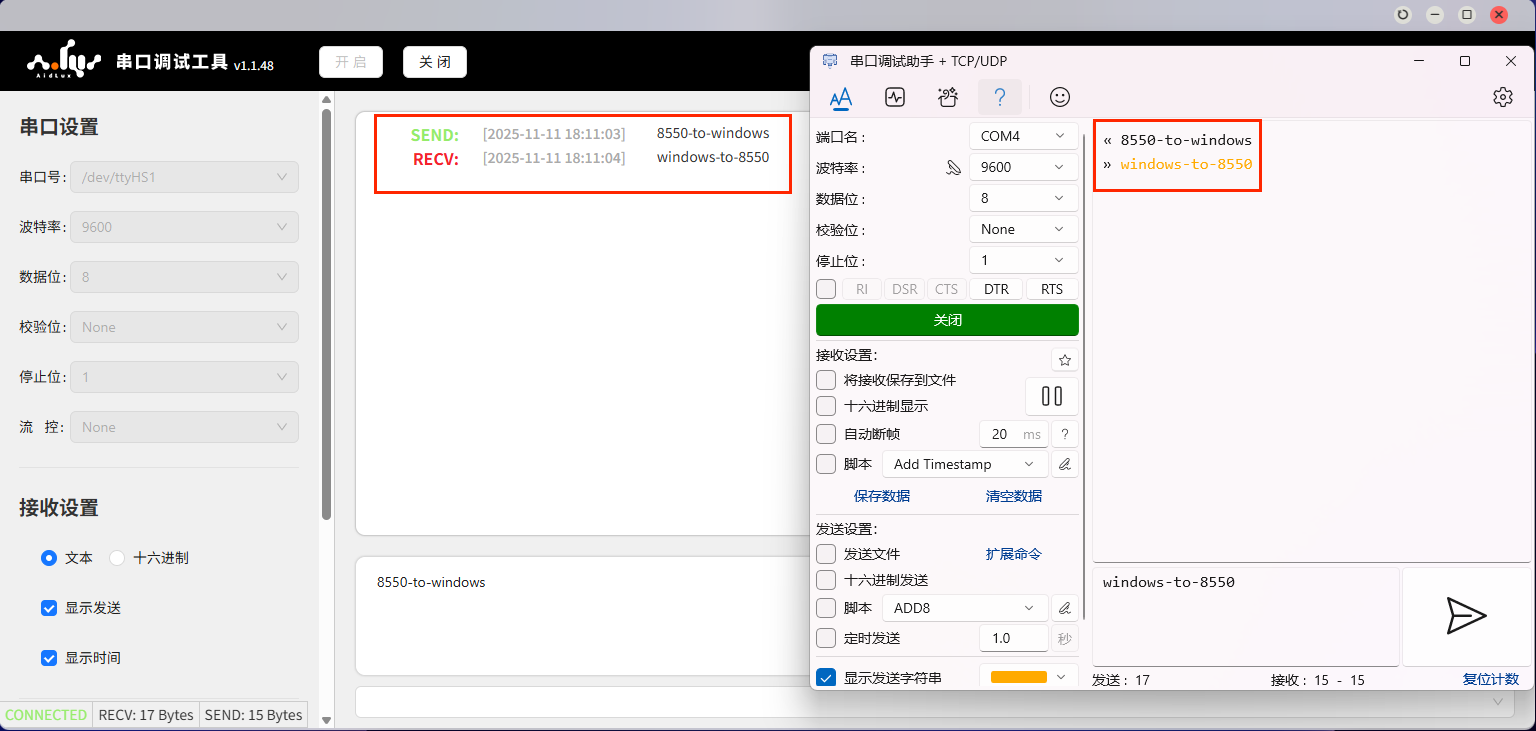Click the send paper-plane icon

pyautogui.click(x=1466, y=616)
